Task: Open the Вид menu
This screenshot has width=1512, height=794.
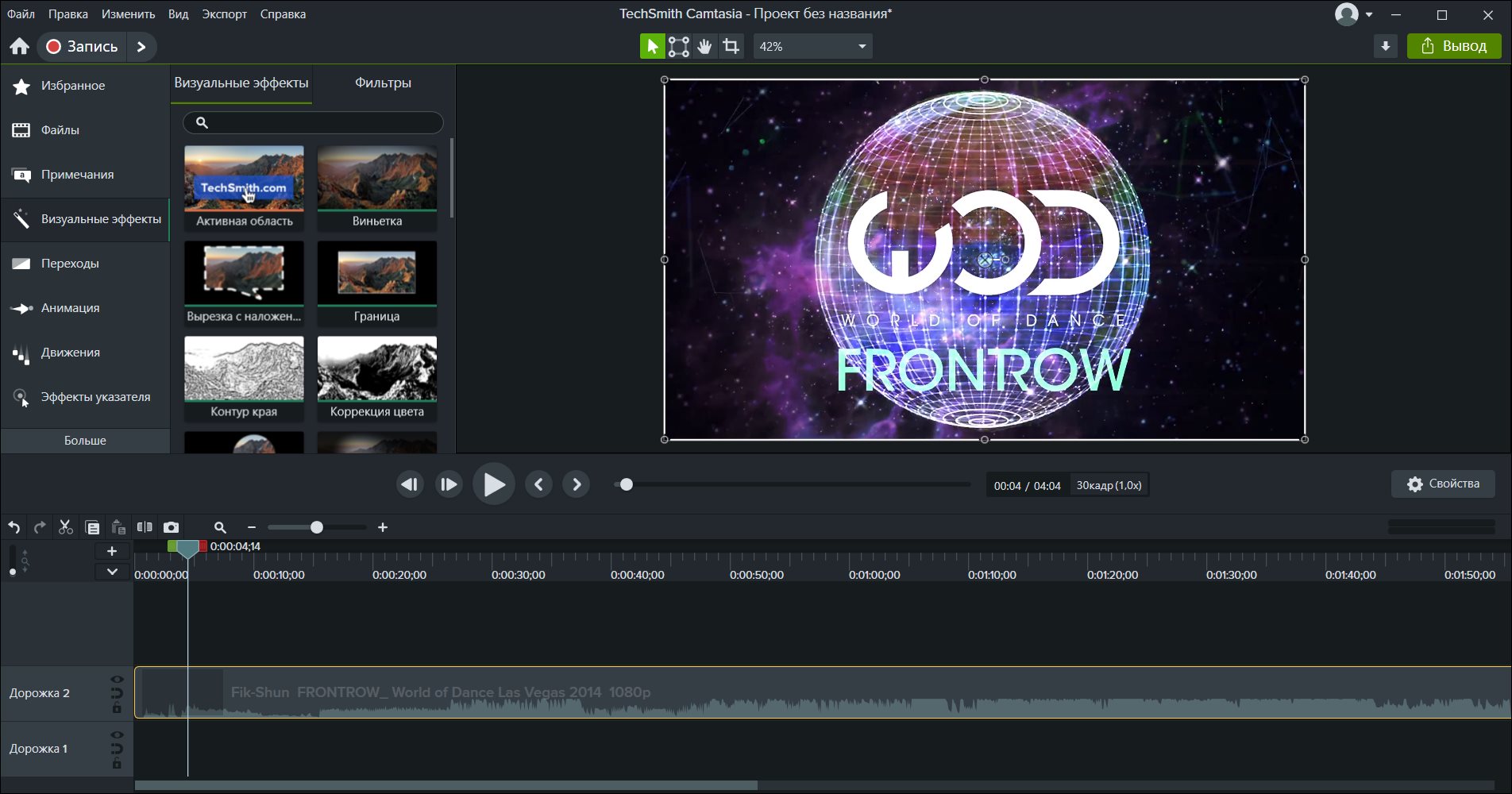Action: tap(178, 14)
